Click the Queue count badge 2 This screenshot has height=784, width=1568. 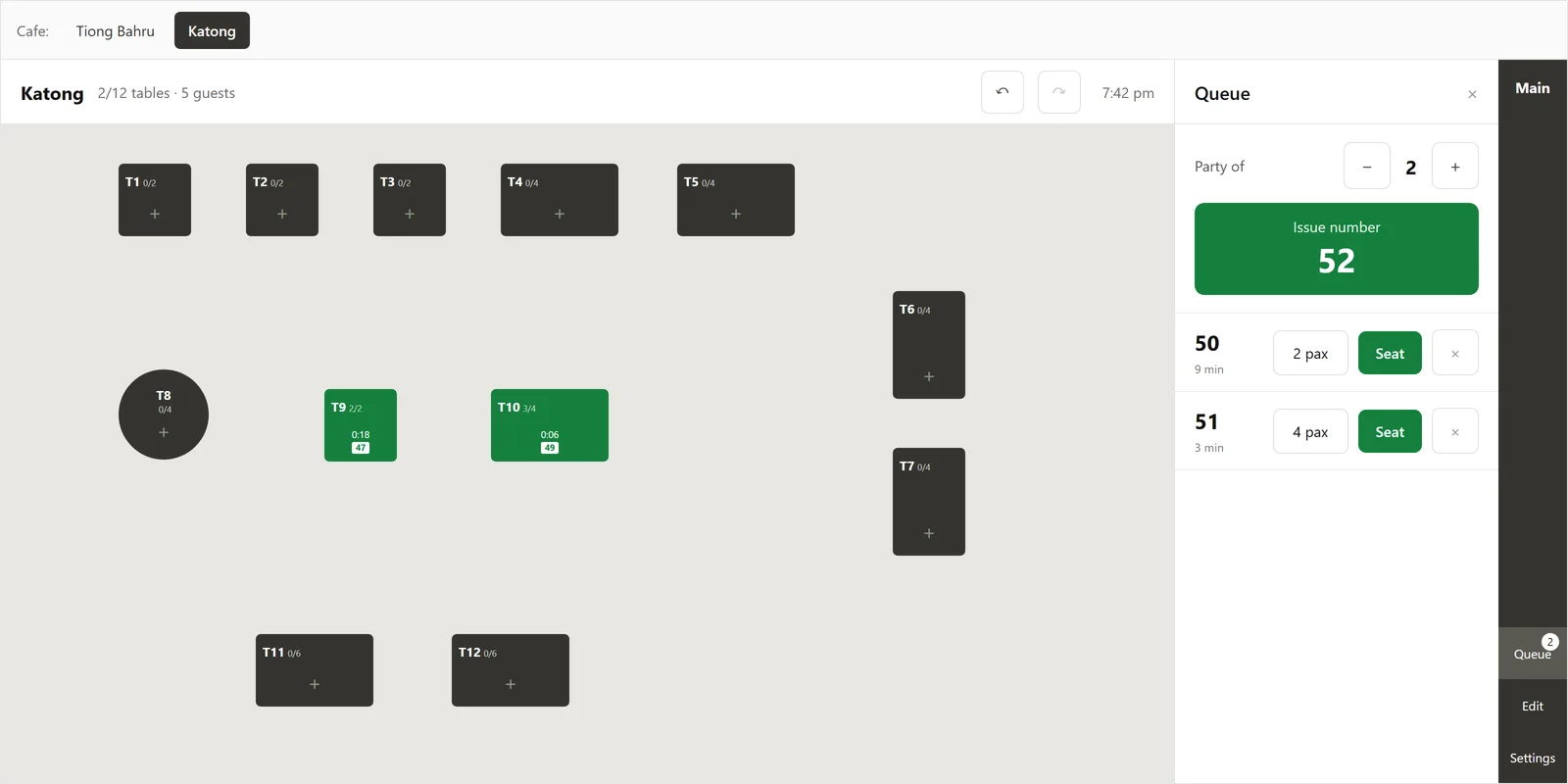click(x=1549, y=642)
